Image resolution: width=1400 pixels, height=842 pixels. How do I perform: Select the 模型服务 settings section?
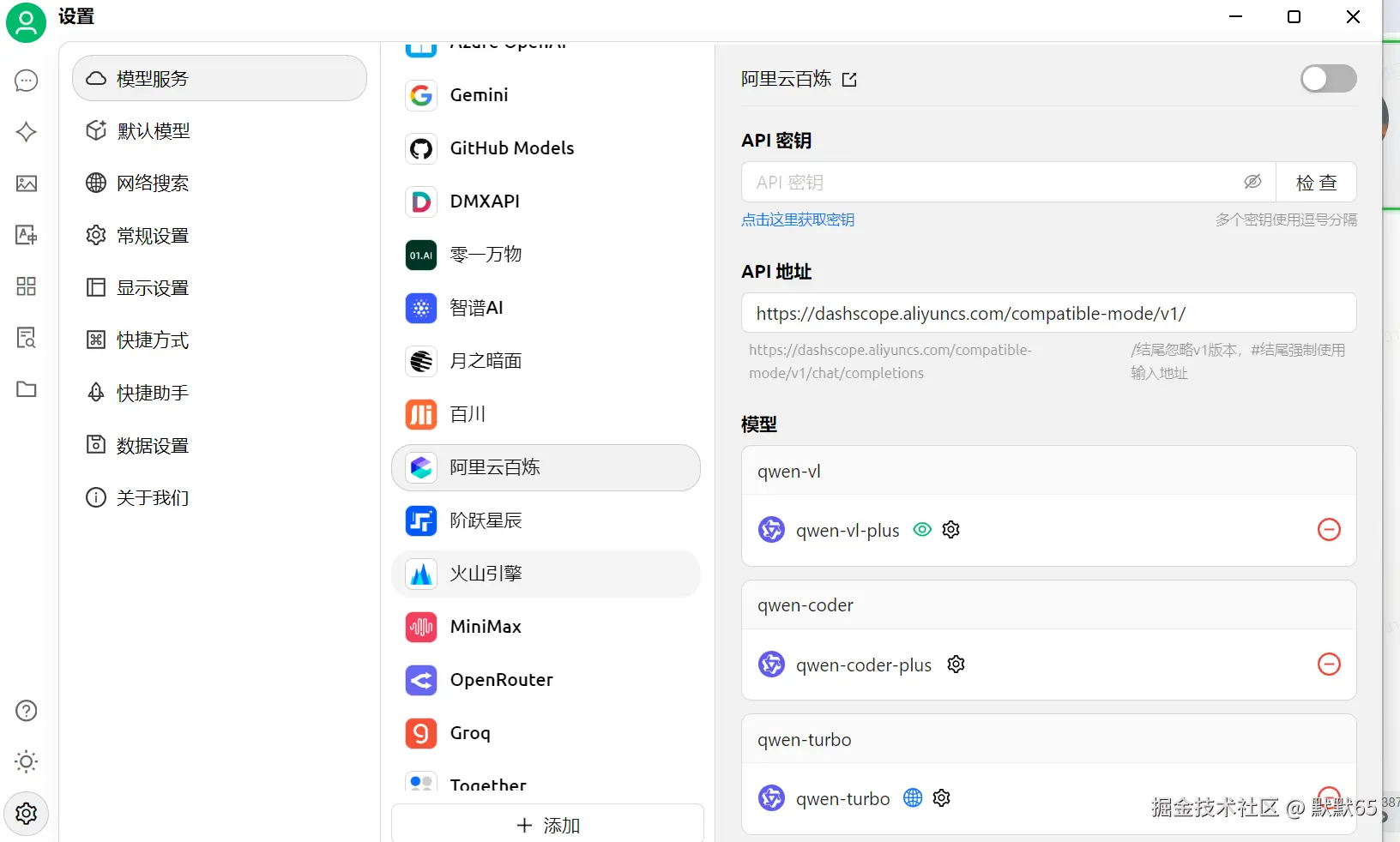[220, 79]
